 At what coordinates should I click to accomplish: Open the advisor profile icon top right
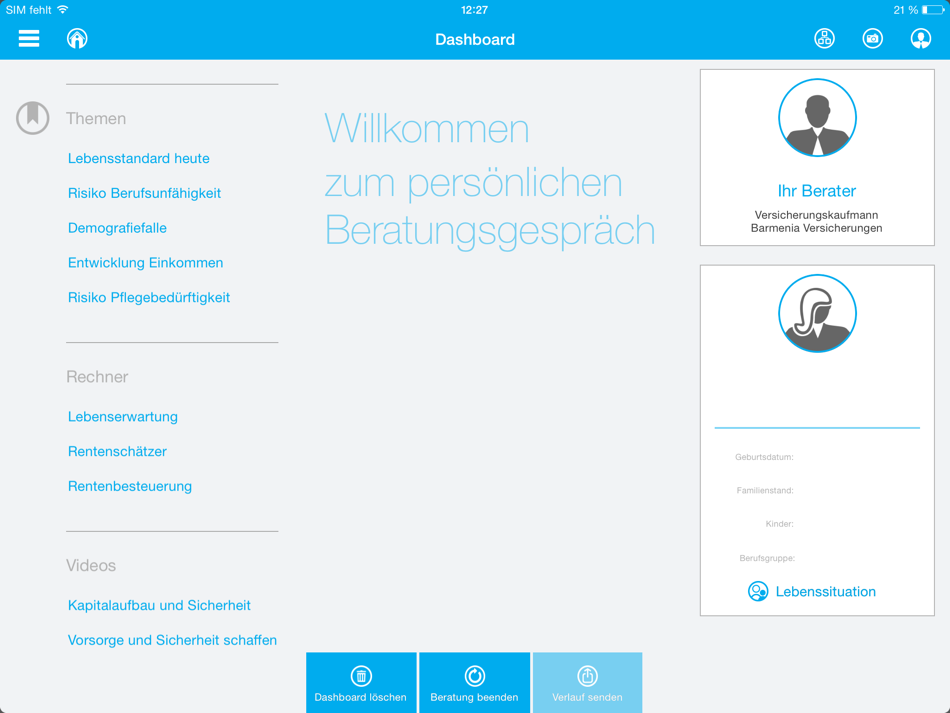pos(919,38)
